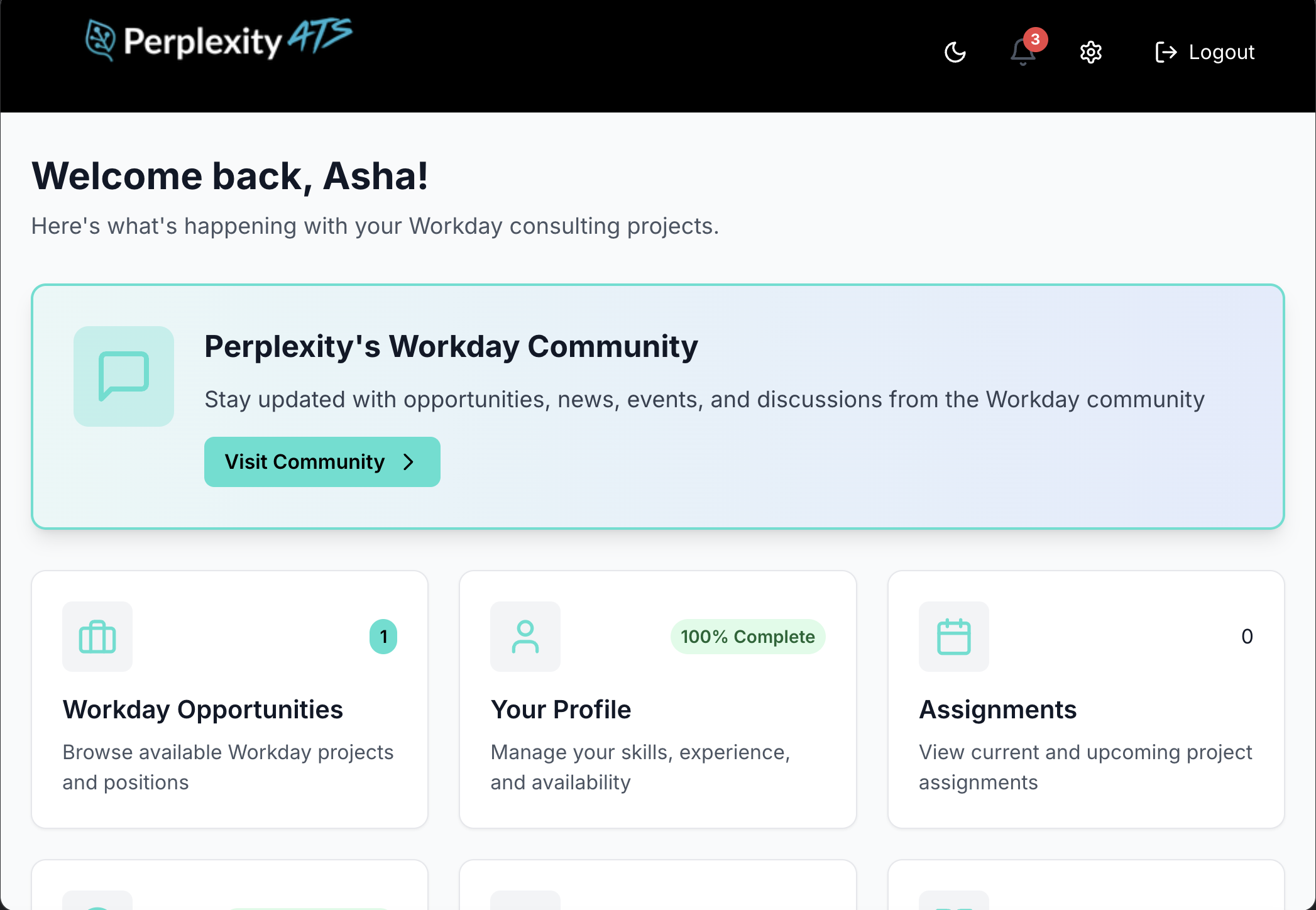Click the chat bubble community icon
This screenshot has height=910, width=1316.
124,376
